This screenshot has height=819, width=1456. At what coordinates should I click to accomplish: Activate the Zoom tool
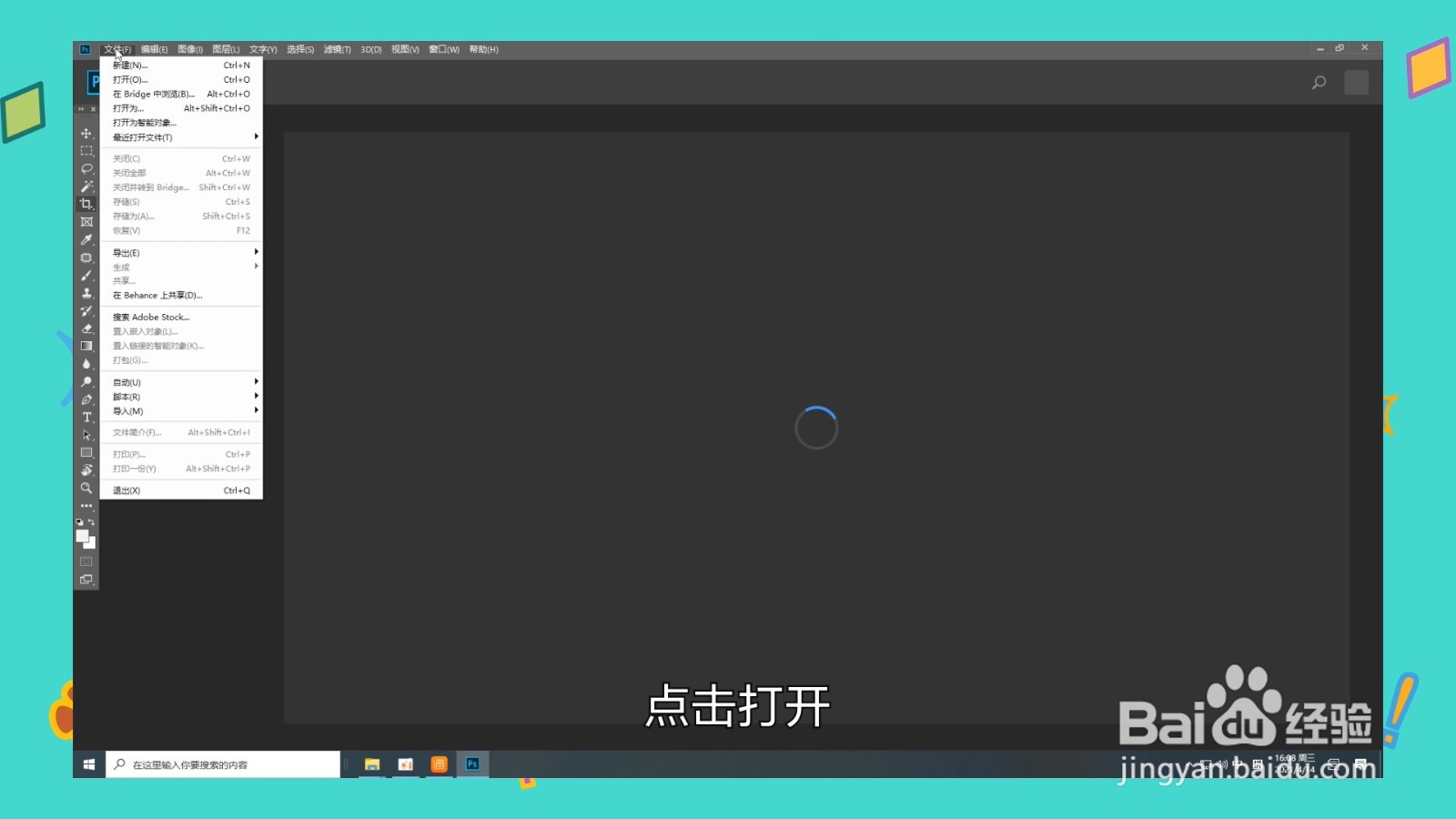point(86,489)
